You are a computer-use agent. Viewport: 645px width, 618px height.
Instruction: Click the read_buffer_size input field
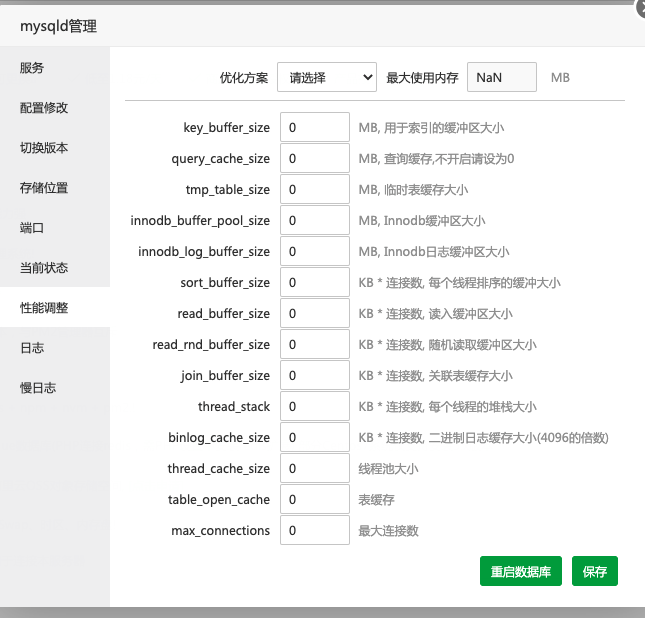point(315,314)
